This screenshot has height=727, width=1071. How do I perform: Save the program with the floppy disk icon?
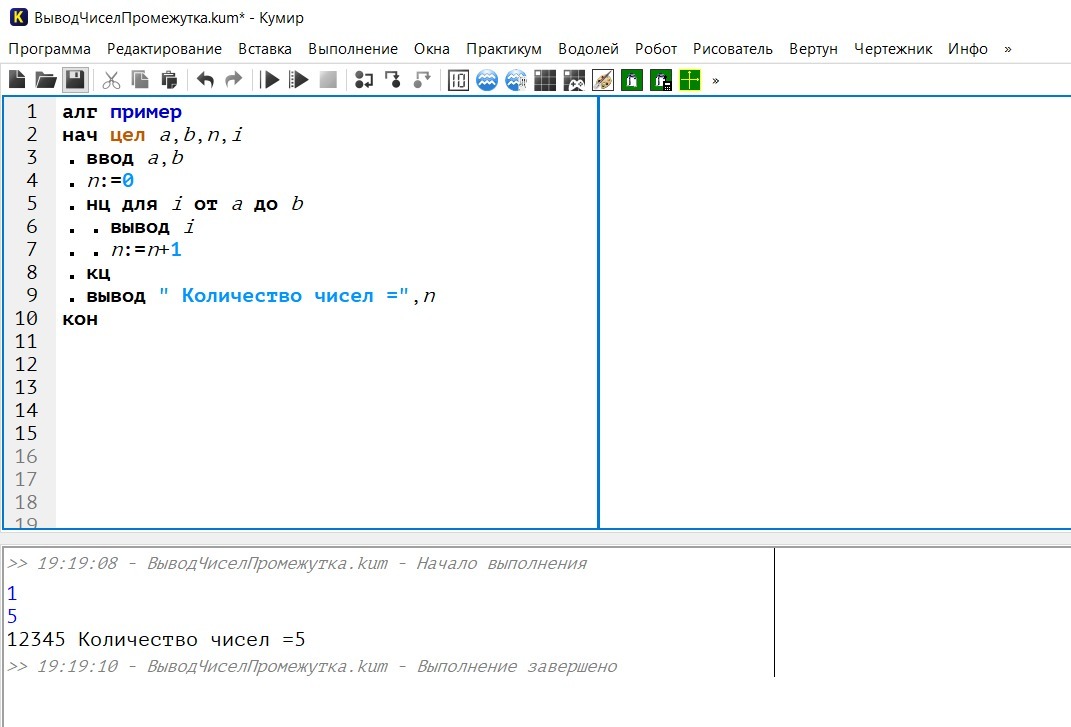pos(75,80)
